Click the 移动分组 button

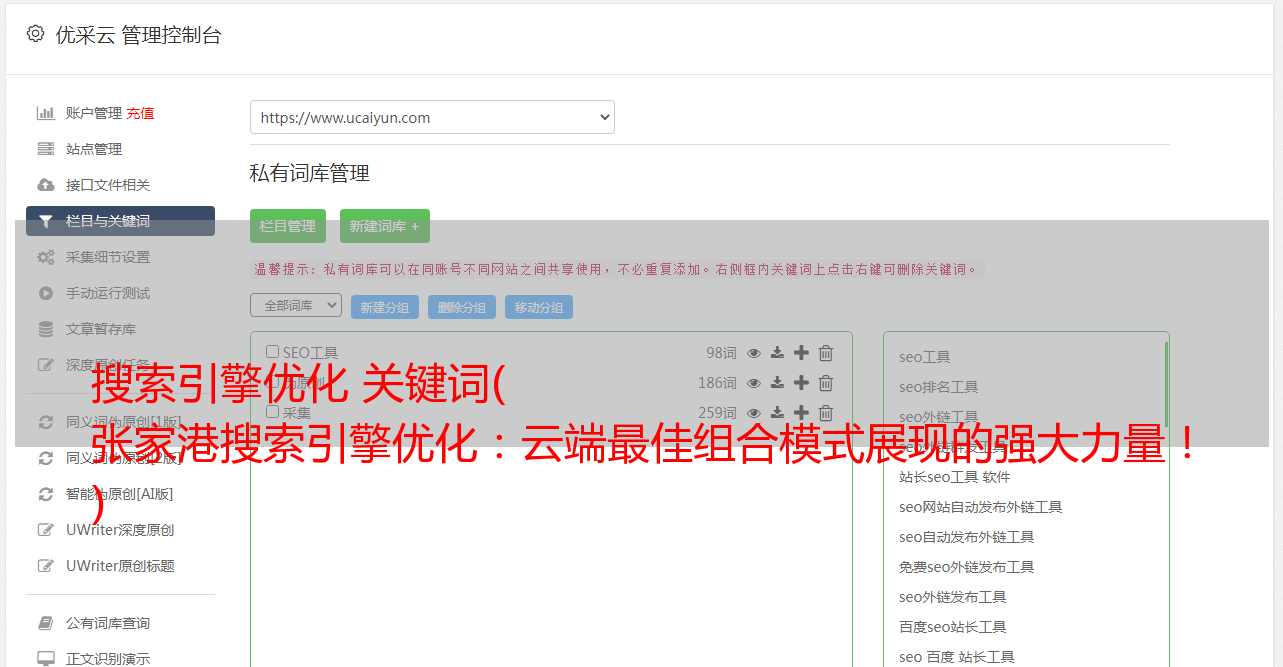pyautogui.click(x=539, y=307)
